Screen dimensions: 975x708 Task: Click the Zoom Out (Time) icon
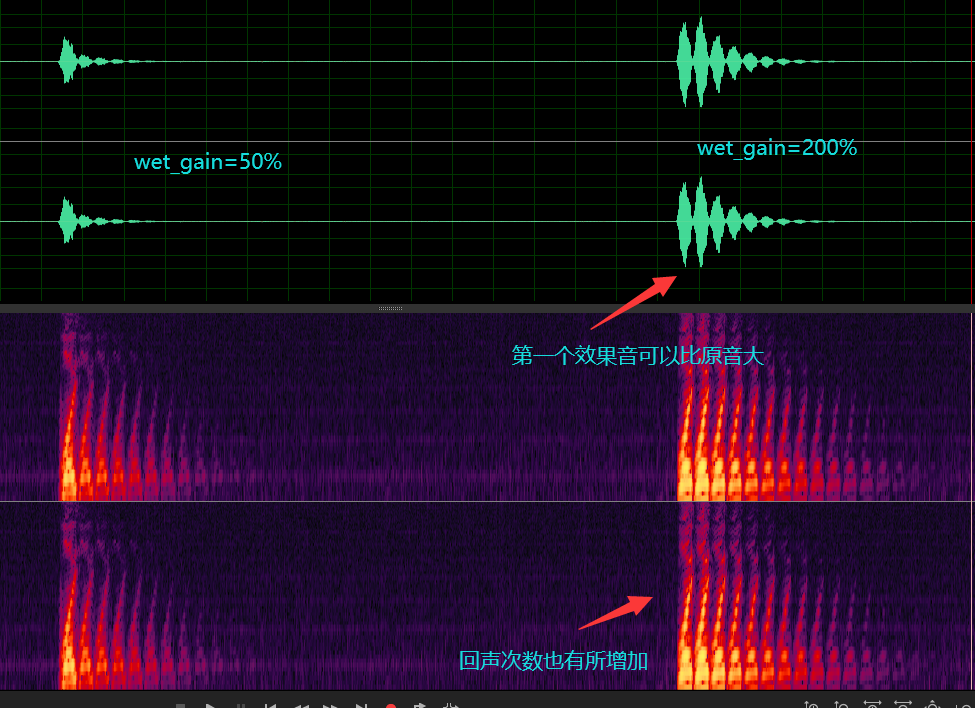[x=902, y=705]
